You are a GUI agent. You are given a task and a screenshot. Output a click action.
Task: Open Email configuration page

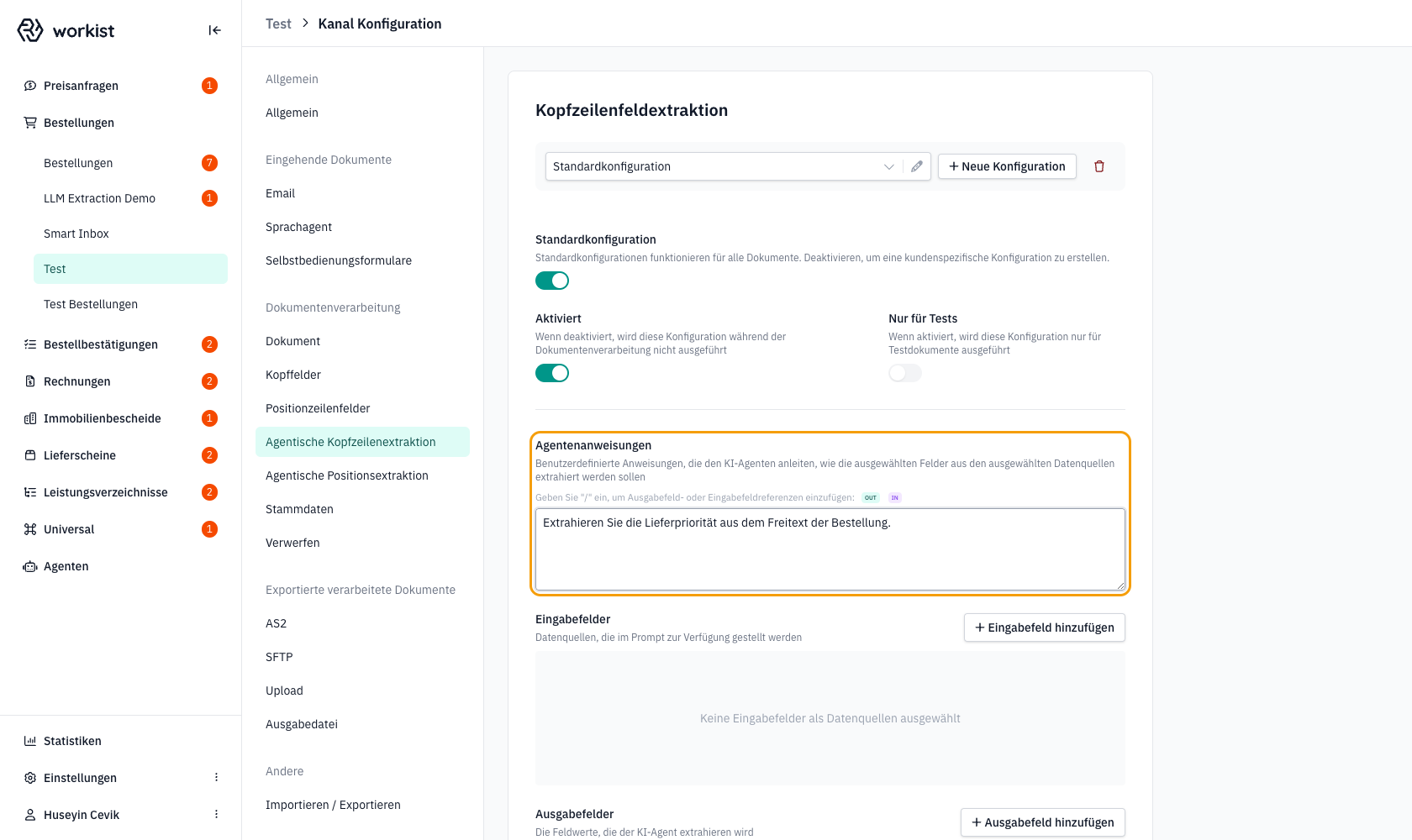click(280, 193)
